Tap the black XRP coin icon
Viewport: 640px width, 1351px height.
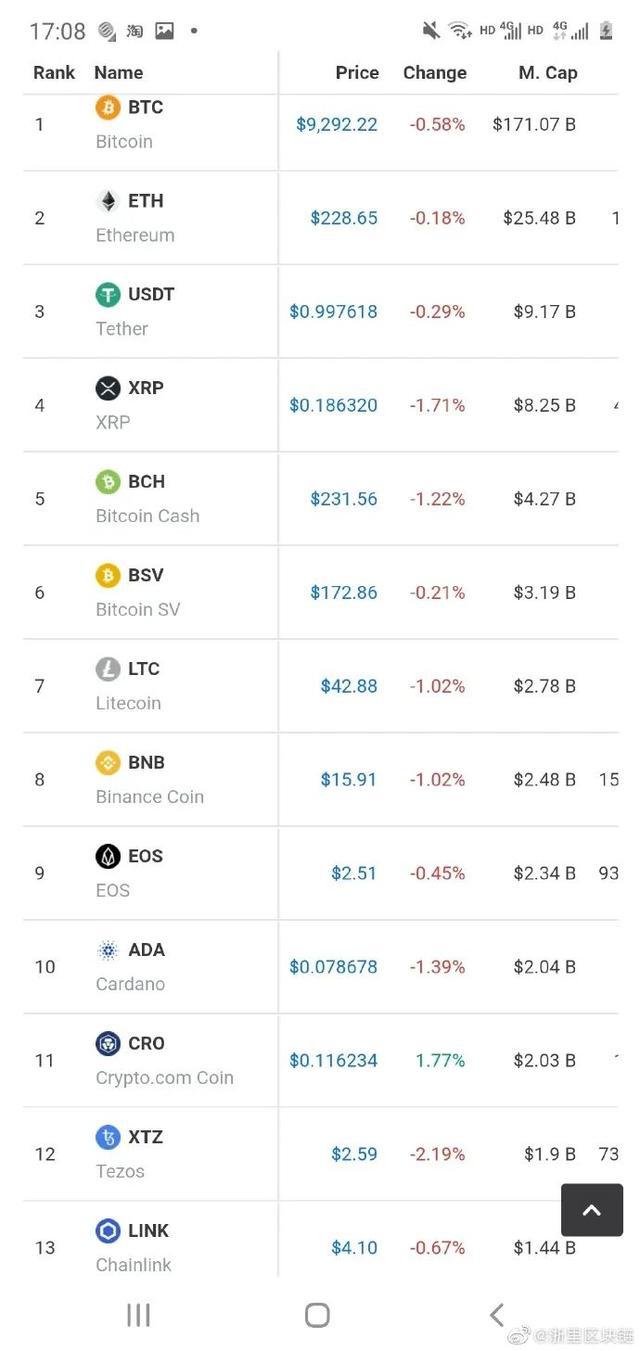click(x=107, y=388)
